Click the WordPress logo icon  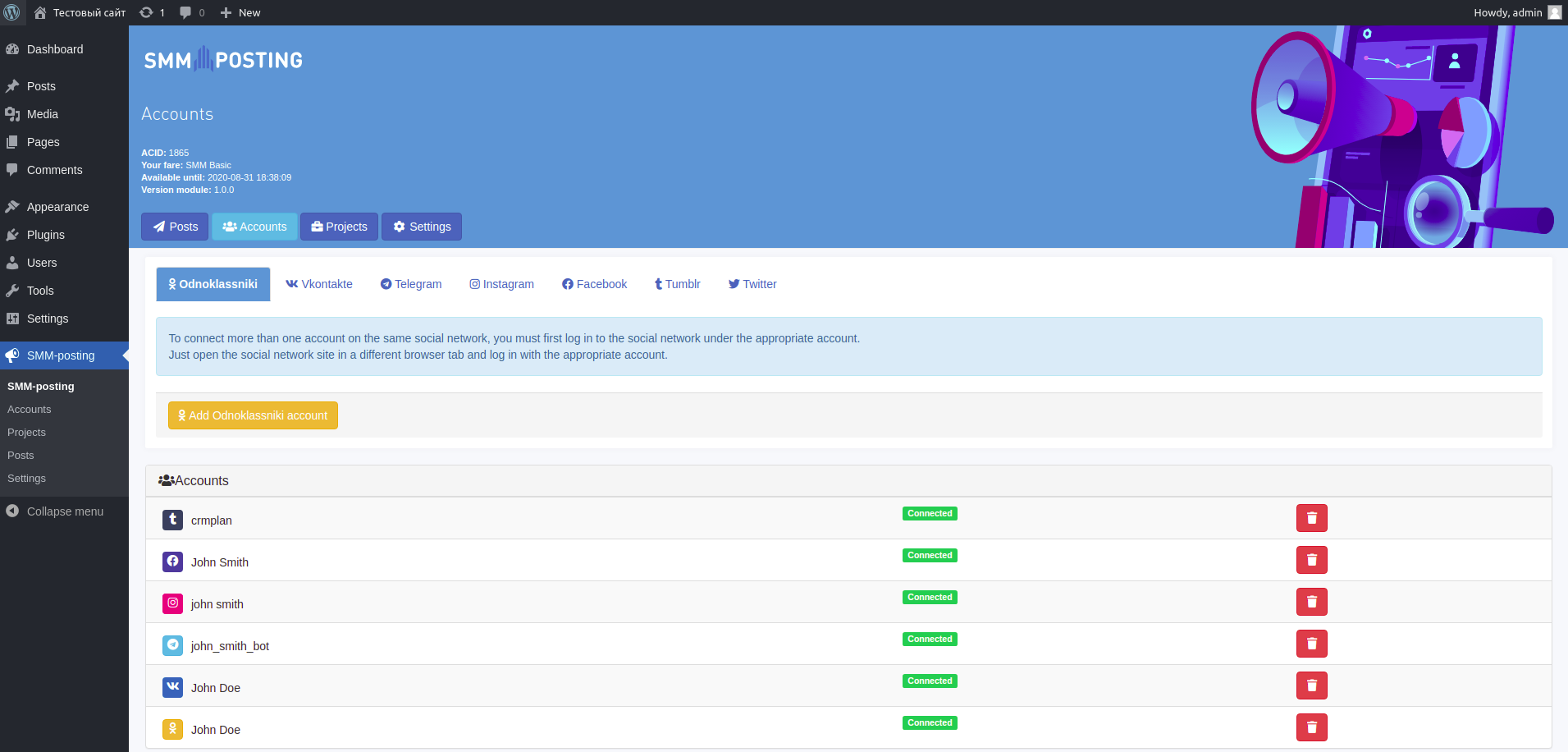(x=11, y=12)
